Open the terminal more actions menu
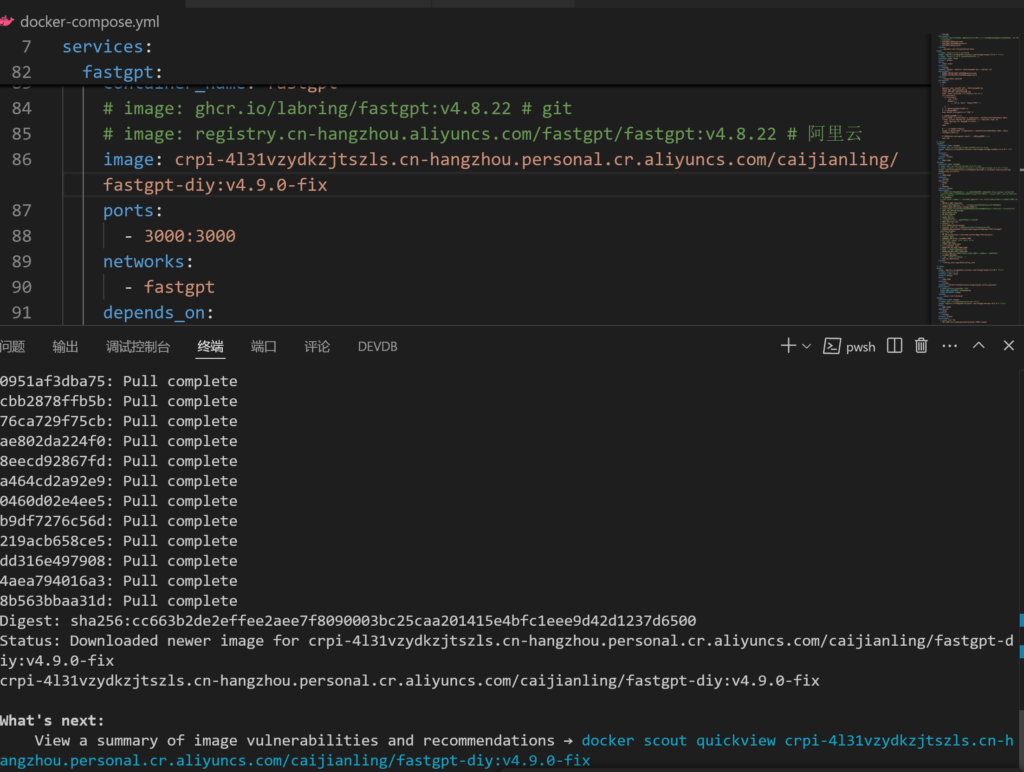The height and width of the screenshot is (772, 1024). click(x=950, y=346)
